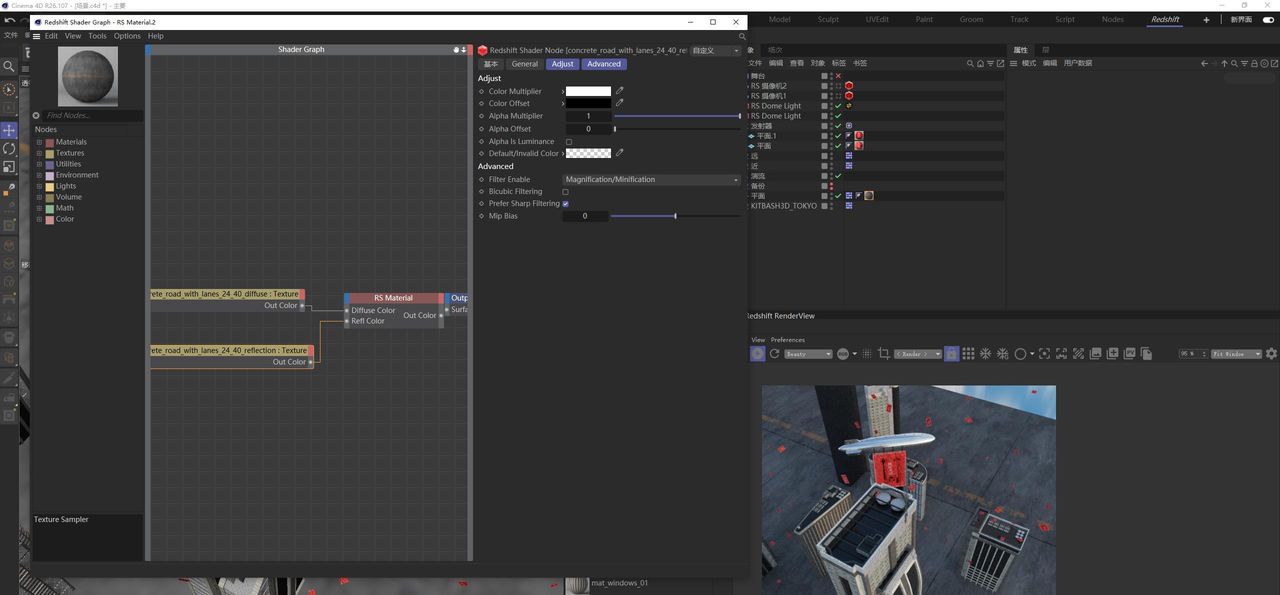Click the eyedropper next to Color Multiplier
This screenshot has width=1280, height=595.
[x=619, y=91]
